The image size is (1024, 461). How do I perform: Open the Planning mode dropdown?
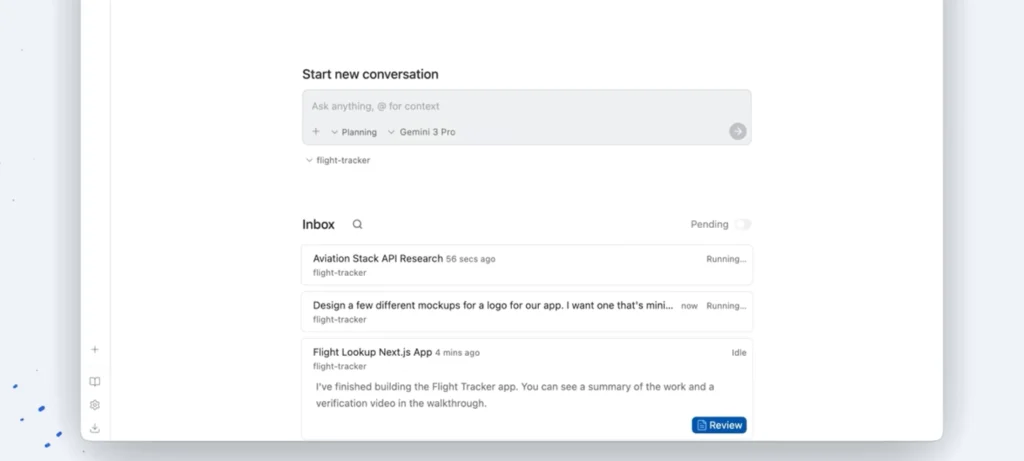click(x=354, y=132)
